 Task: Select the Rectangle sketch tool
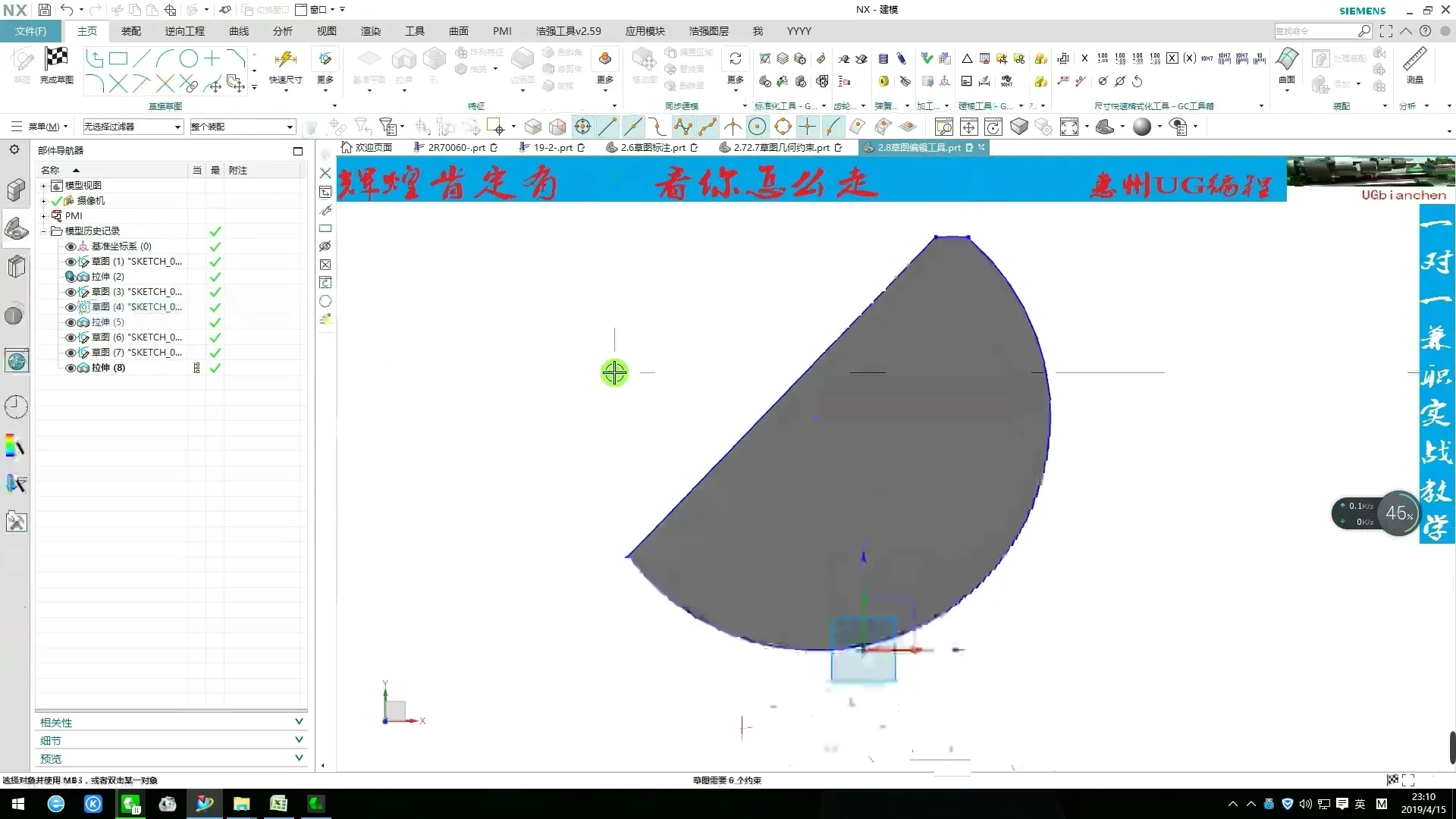click(x=118, y=58)
